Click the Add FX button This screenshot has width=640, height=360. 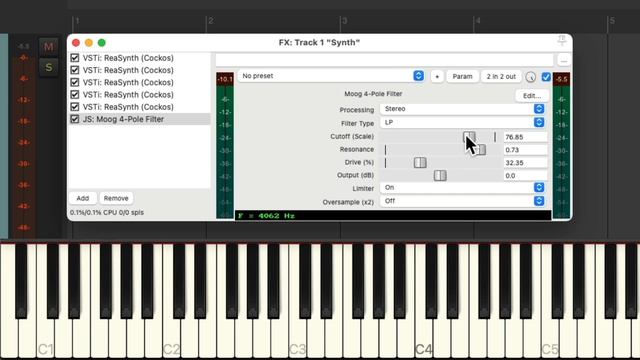[83, 198]
